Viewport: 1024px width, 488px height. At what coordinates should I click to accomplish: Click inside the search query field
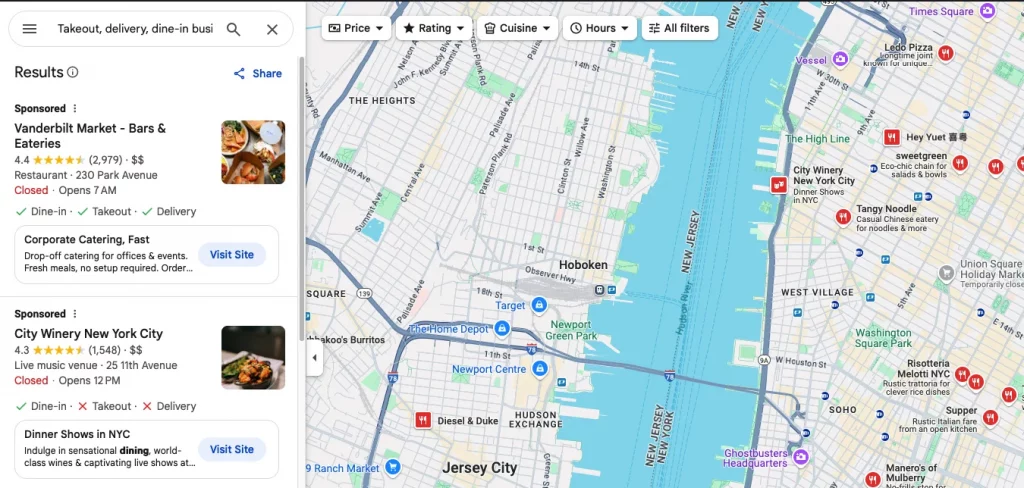(x=135, y=29)
